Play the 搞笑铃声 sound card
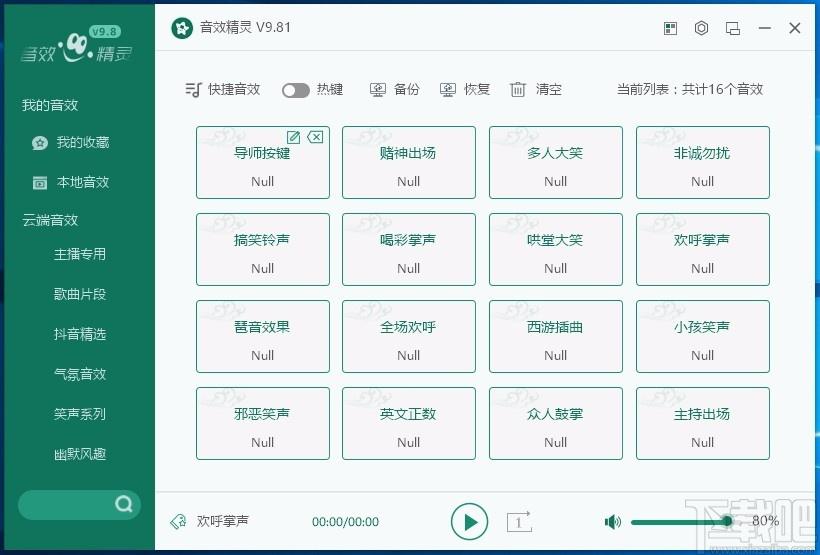 tap(263, 250)
